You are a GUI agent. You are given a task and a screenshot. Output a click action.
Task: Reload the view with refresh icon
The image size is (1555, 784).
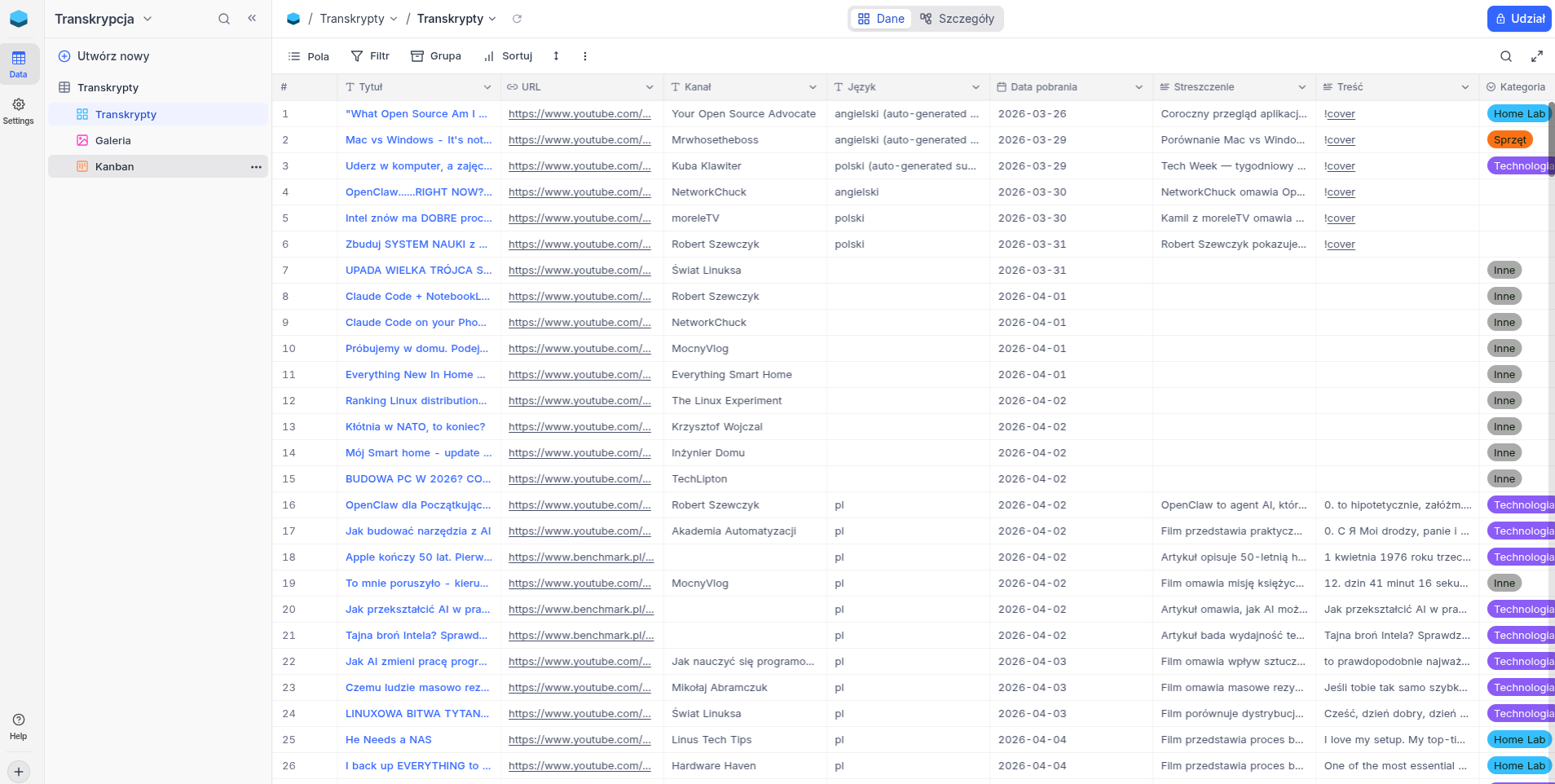(517, 19)
